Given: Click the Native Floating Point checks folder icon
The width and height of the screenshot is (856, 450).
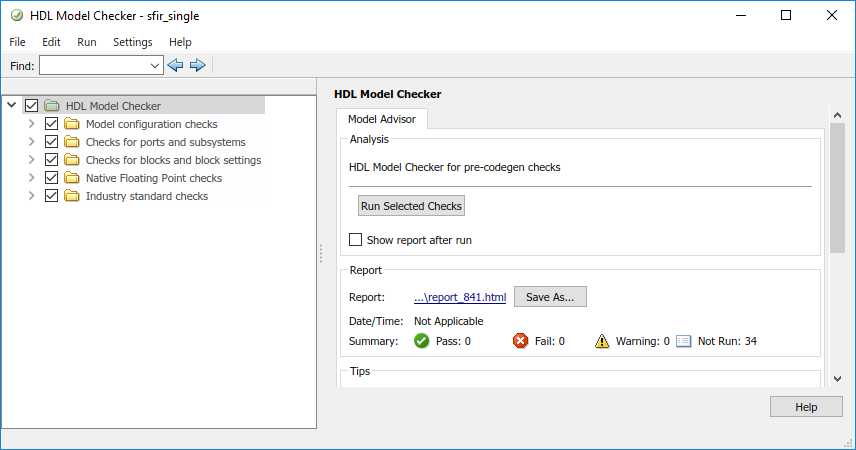Looking at the screenshot, I should [72, 178].
